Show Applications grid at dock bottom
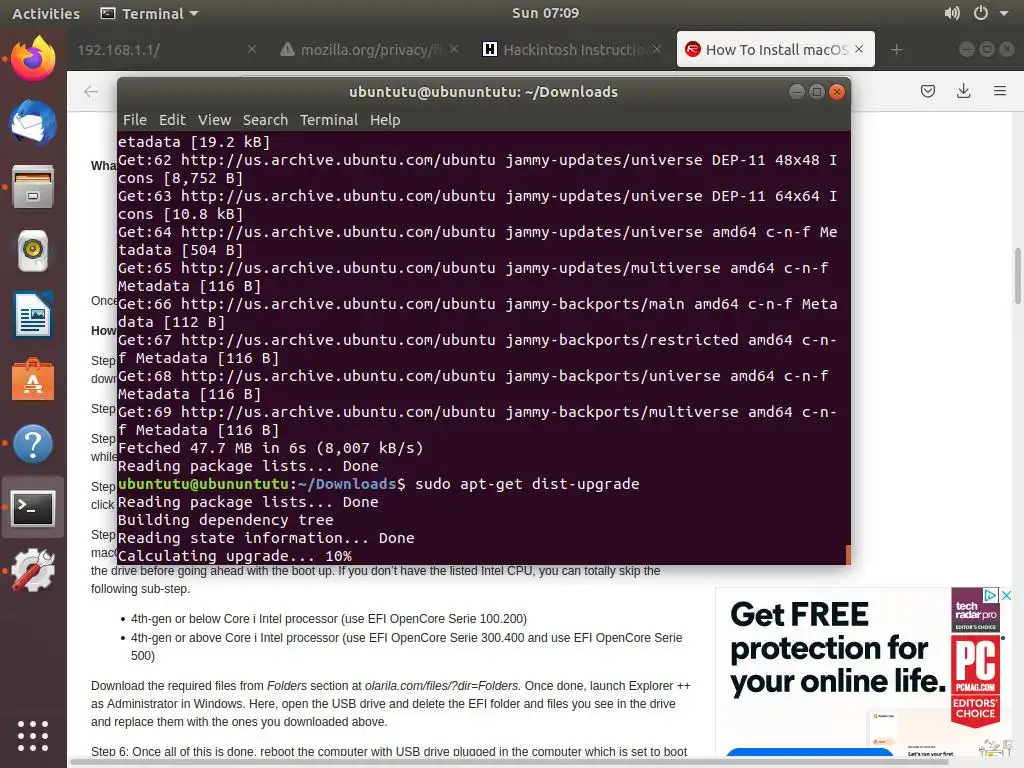1024x768 pixels. coord(33,736)
